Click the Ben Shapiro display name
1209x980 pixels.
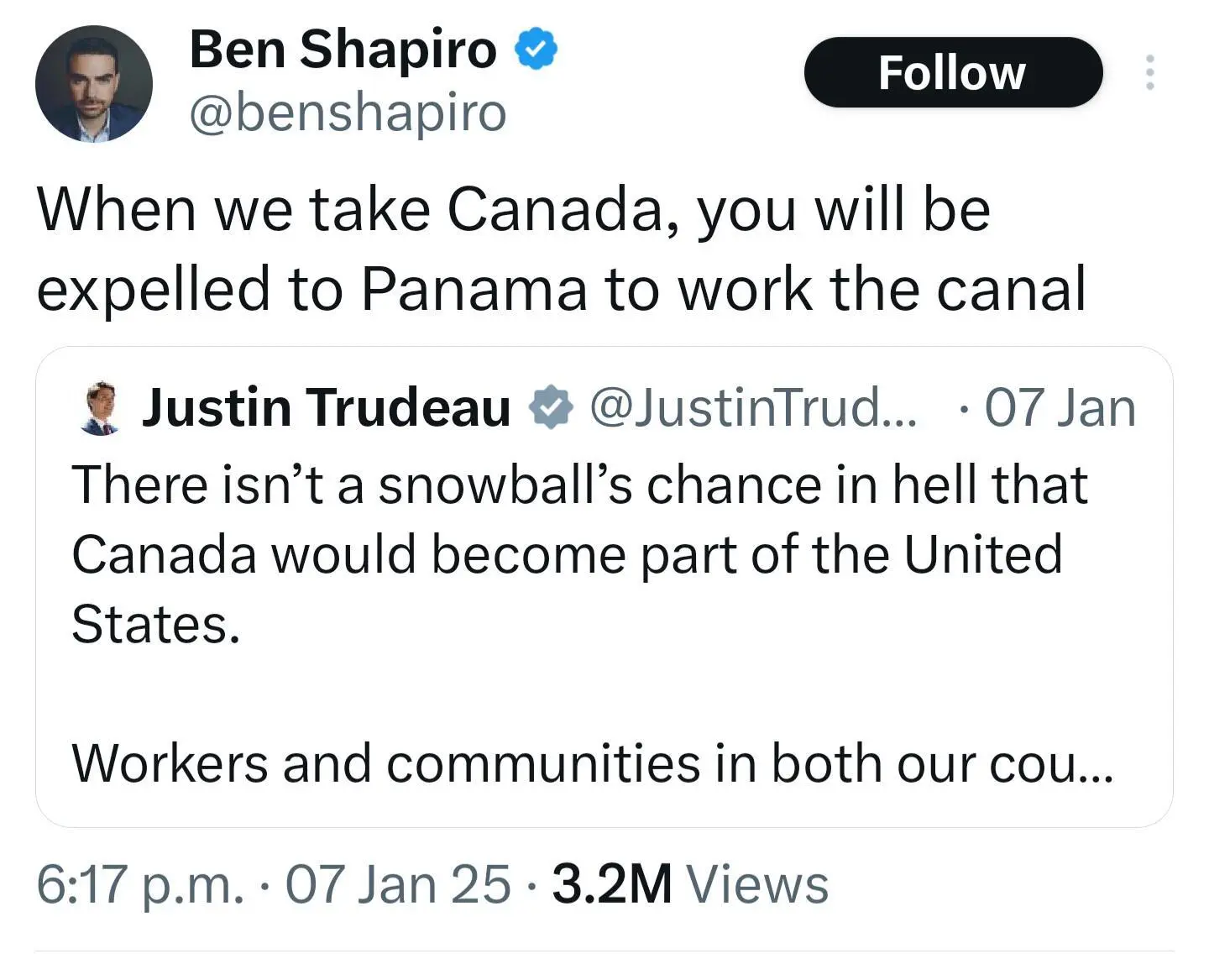coord(343,49)
